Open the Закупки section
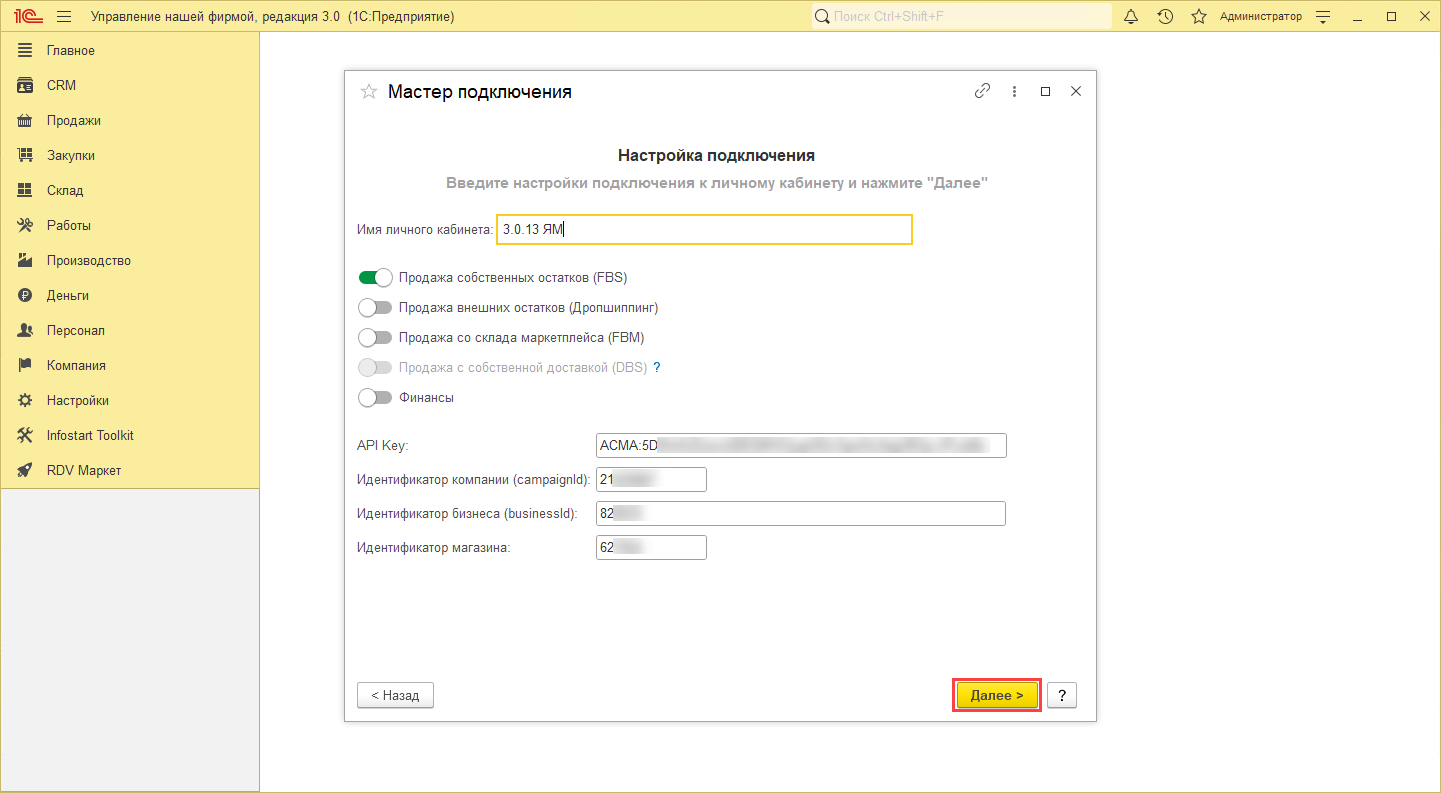 130,155
